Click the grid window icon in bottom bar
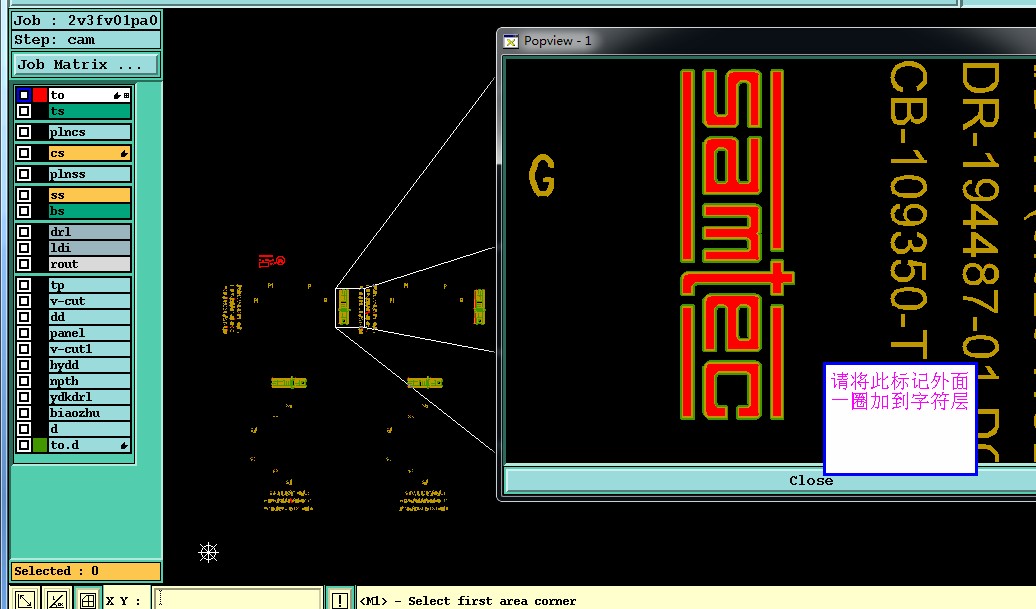The image size is (1036, 609). 87,600
